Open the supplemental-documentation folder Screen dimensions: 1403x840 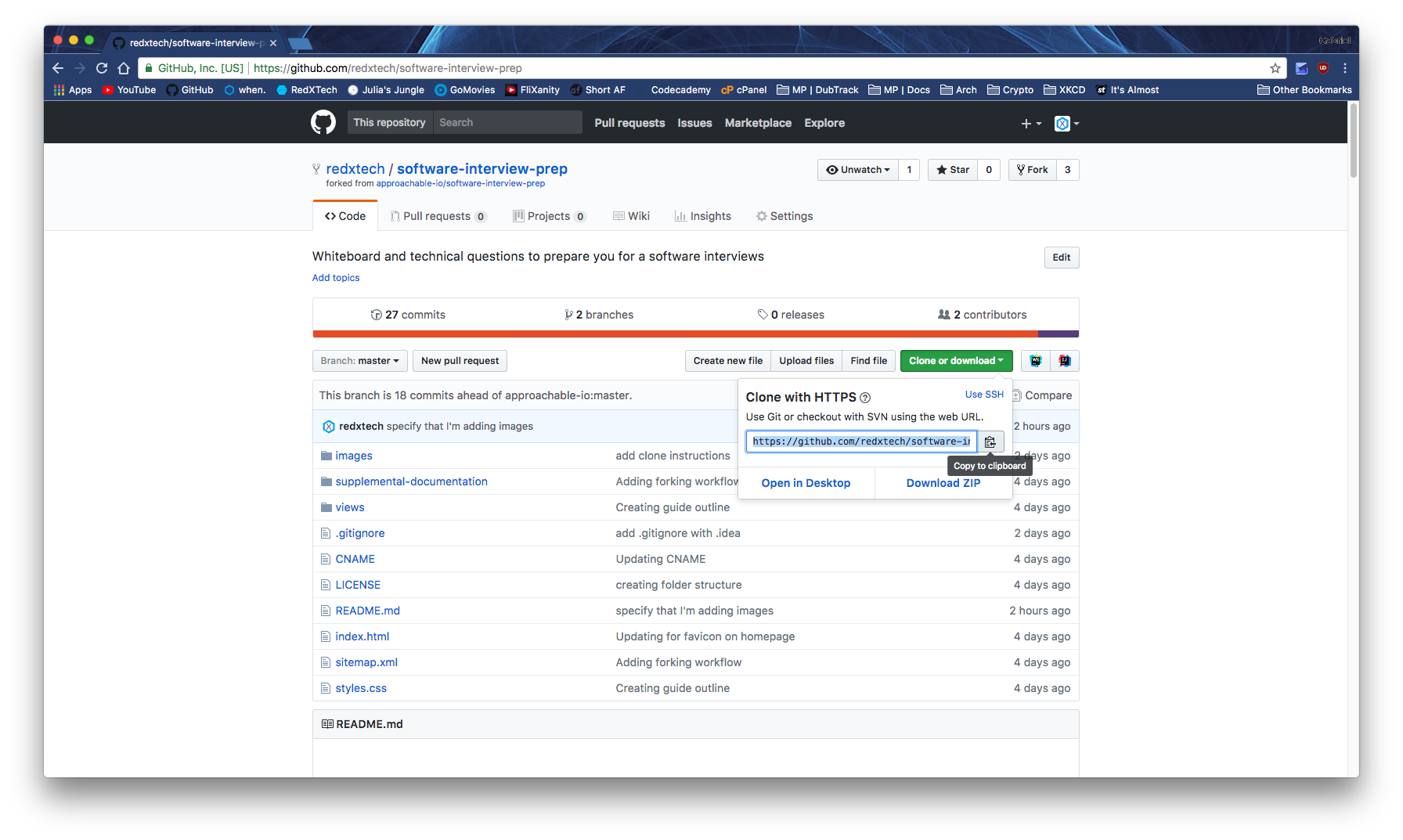[411, 481]
